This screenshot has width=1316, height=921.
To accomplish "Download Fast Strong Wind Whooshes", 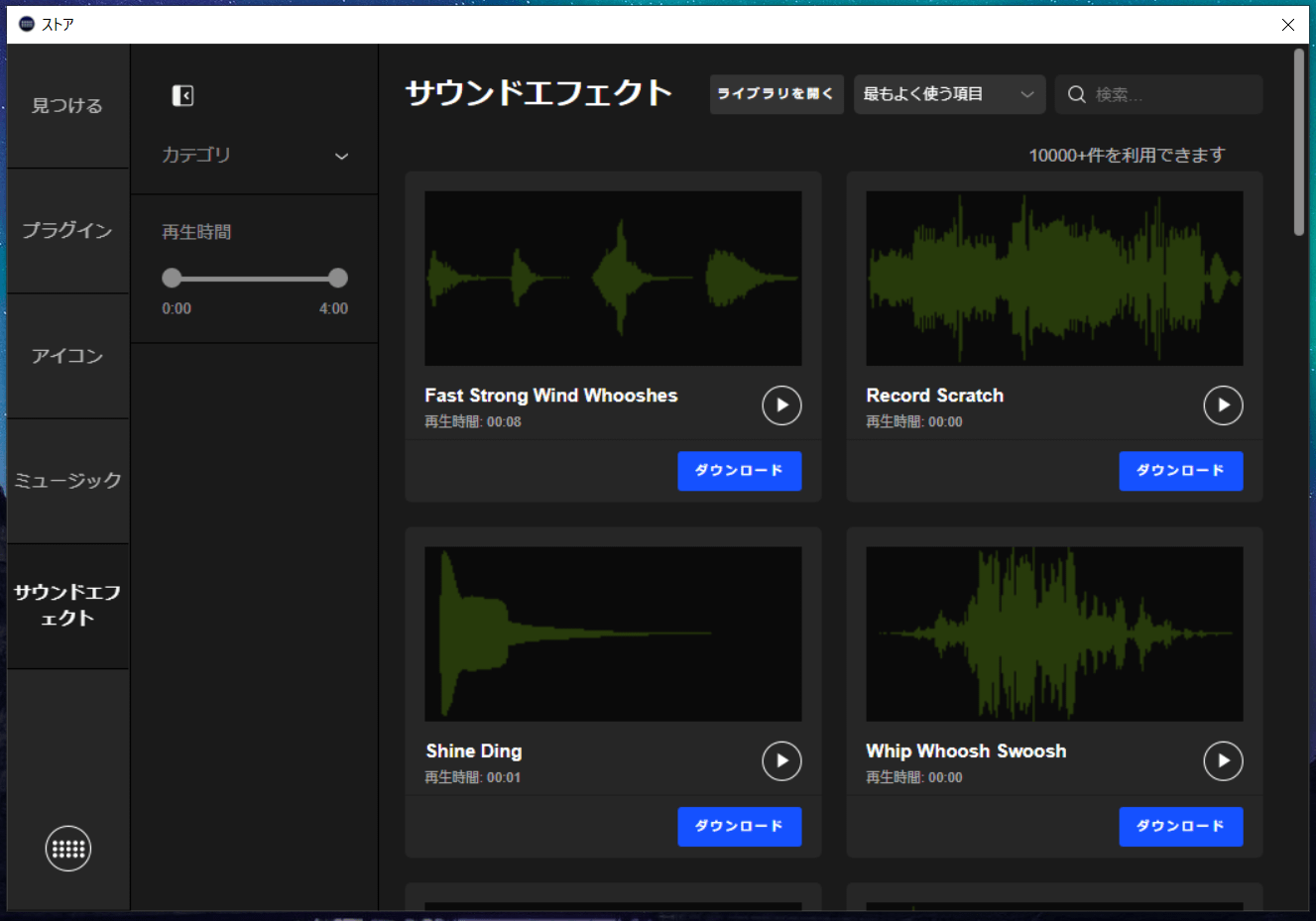I will tap(740, 471).
